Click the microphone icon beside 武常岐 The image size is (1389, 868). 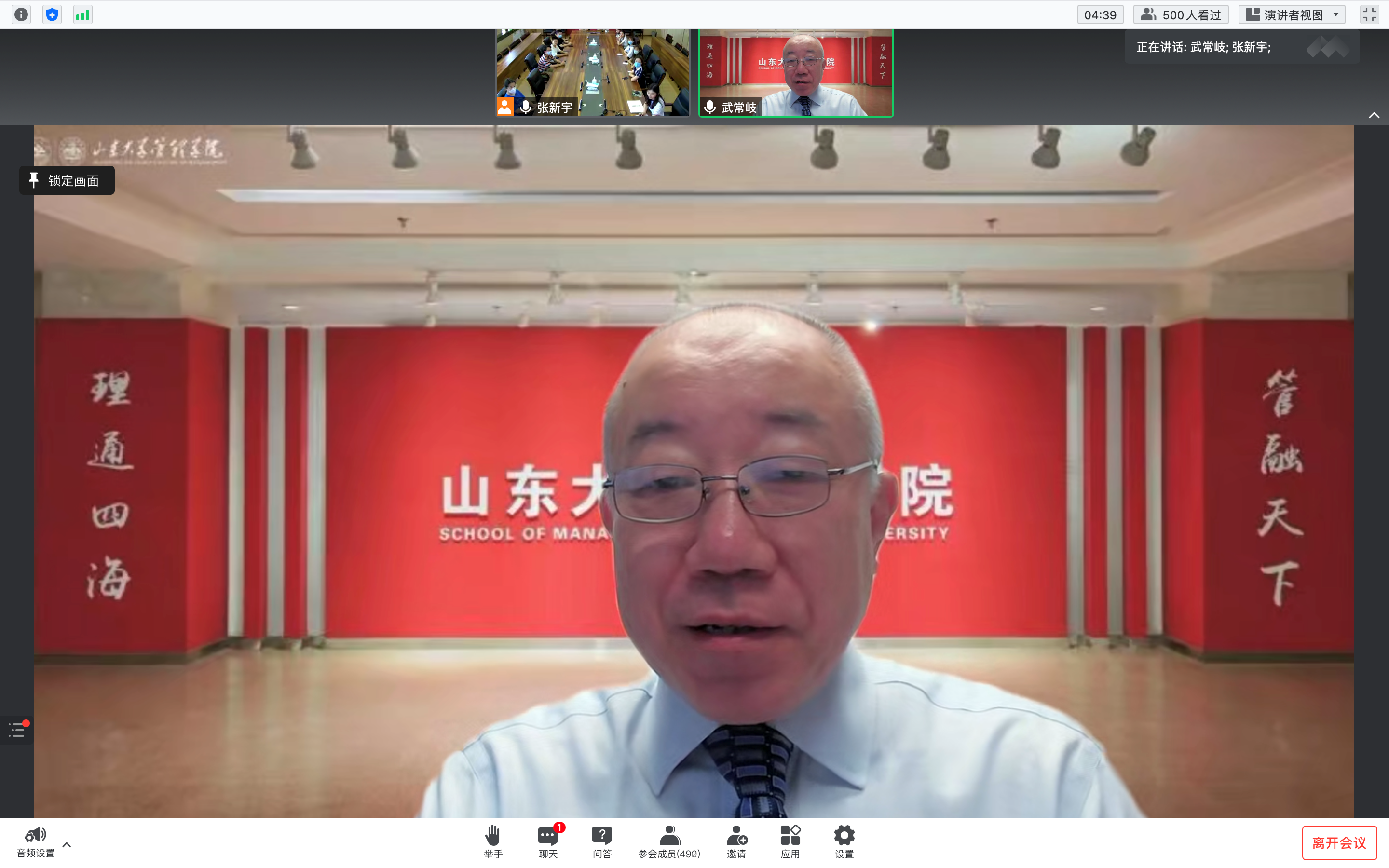point(710,108)
